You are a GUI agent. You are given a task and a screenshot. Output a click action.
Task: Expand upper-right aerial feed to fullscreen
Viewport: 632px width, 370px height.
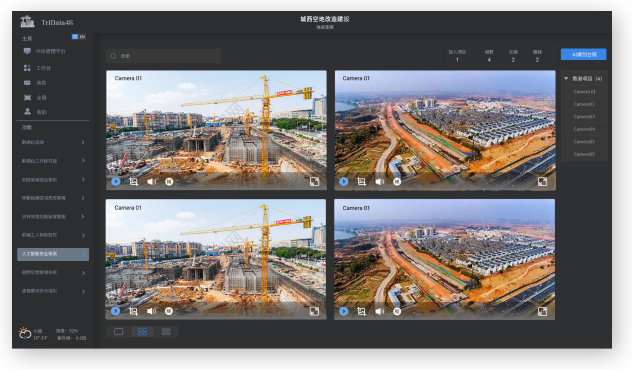click(x=543, y=182)
